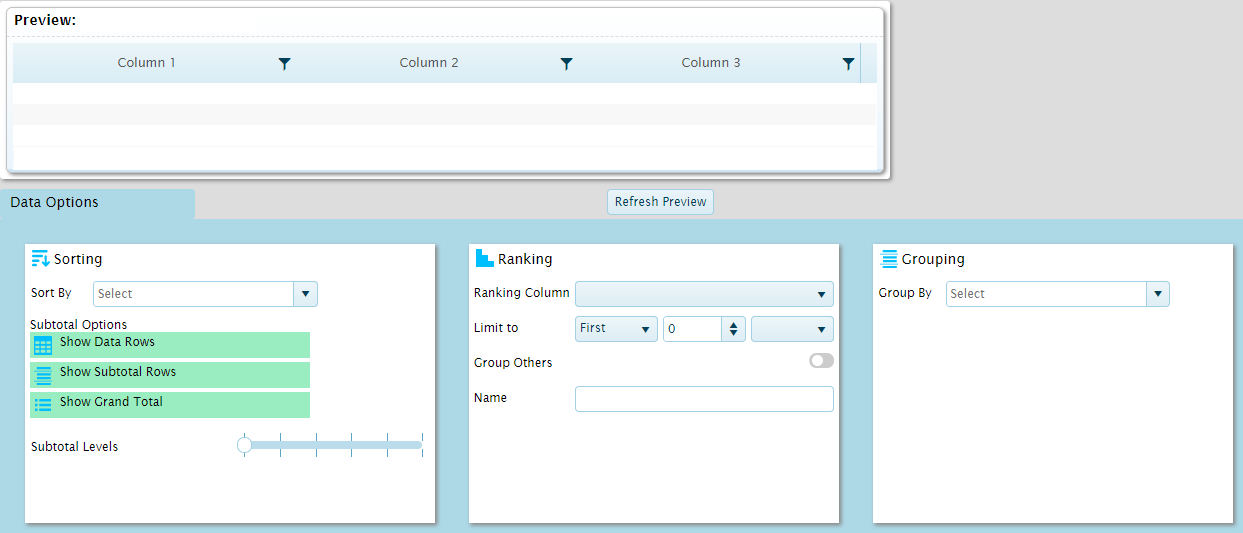Image resolution: width=1243 pixels, height=533 pixels.
Task: Open the Column 3 filter funnel
Action: pyautogui.click(x=848, y=64)
